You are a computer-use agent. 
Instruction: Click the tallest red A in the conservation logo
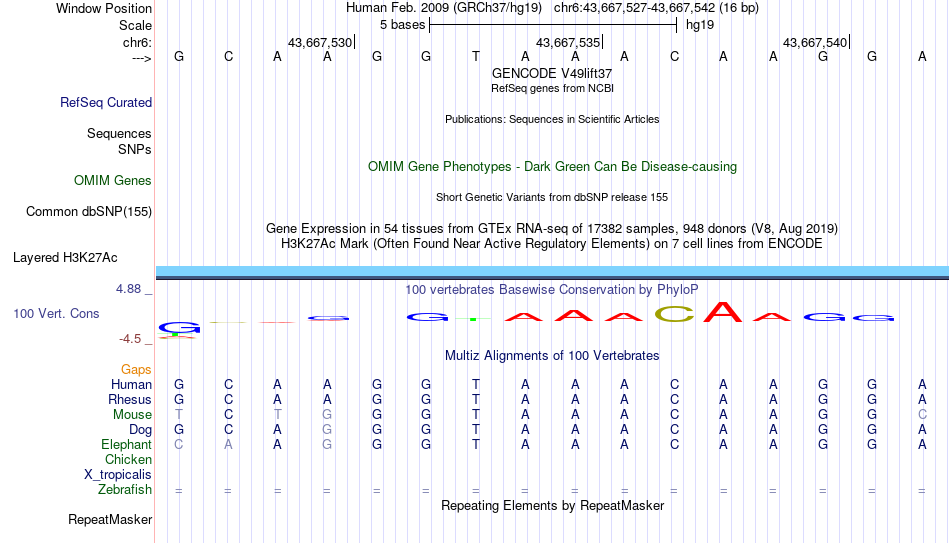723,311
